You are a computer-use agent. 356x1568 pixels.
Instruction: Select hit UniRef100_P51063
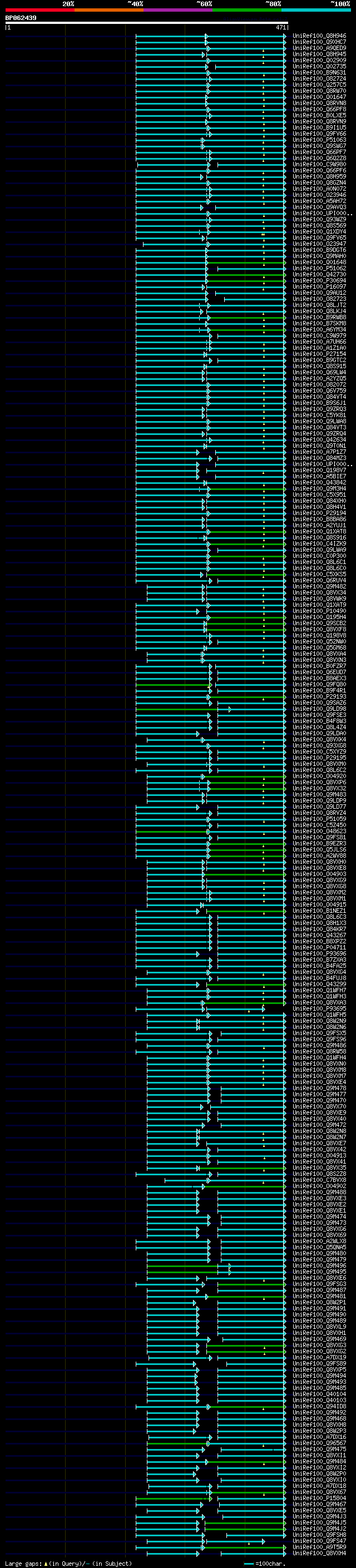coord(319,140)
